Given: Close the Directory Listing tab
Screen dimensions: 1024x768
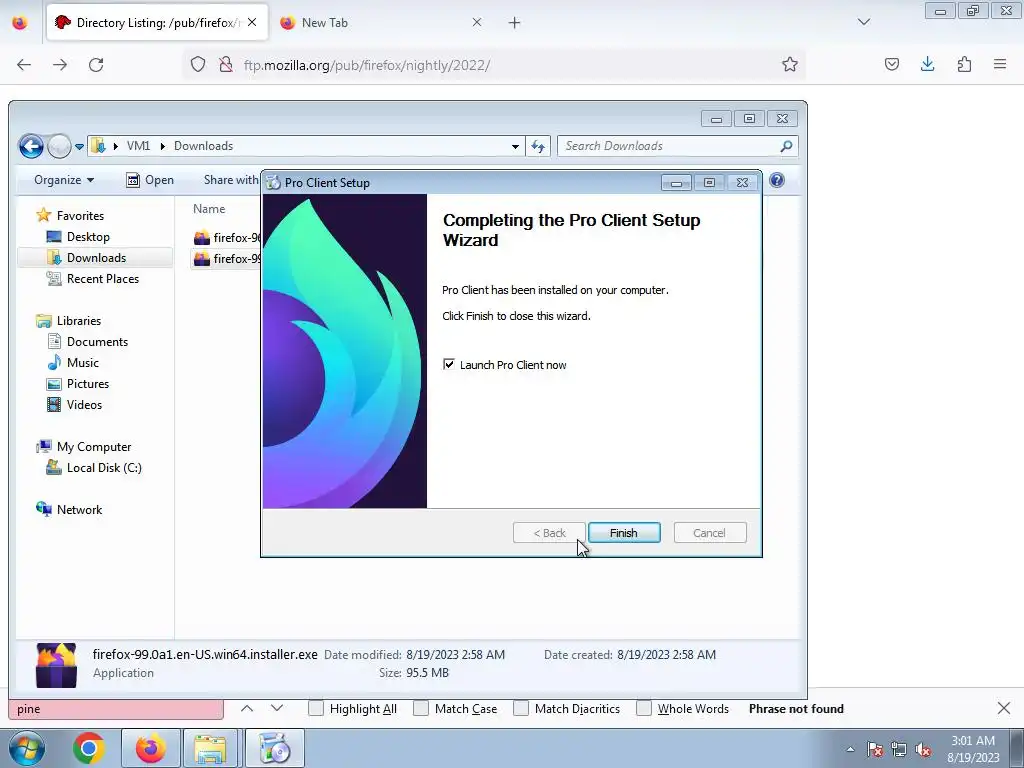Looking at the screenshot, I should coord(252,22).
